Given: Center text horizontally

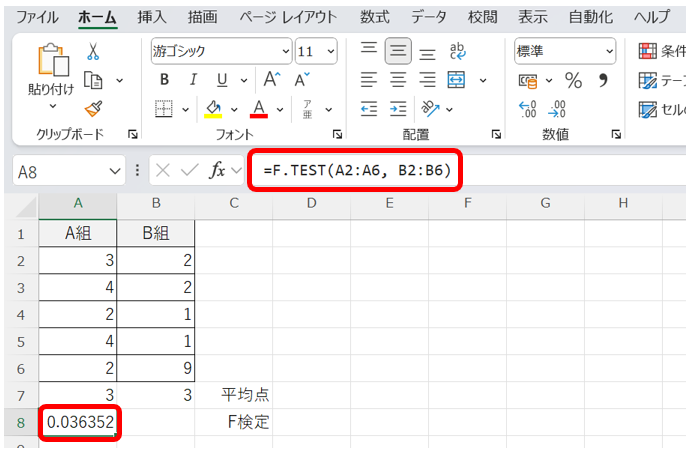Looking at the screenshot, I should (398, 80).
